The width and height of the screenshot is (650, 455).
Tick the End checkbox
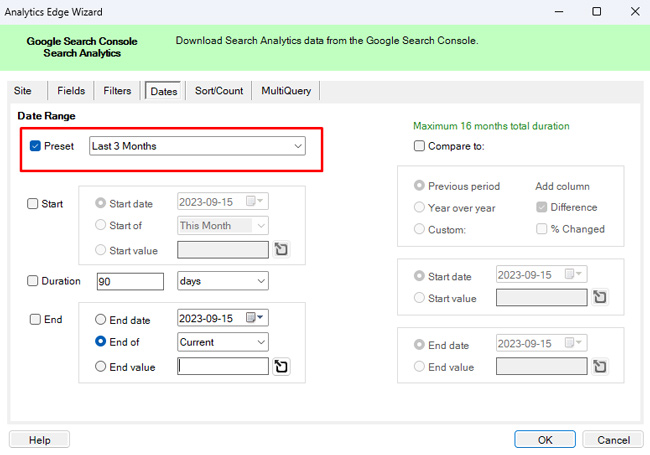36,320
